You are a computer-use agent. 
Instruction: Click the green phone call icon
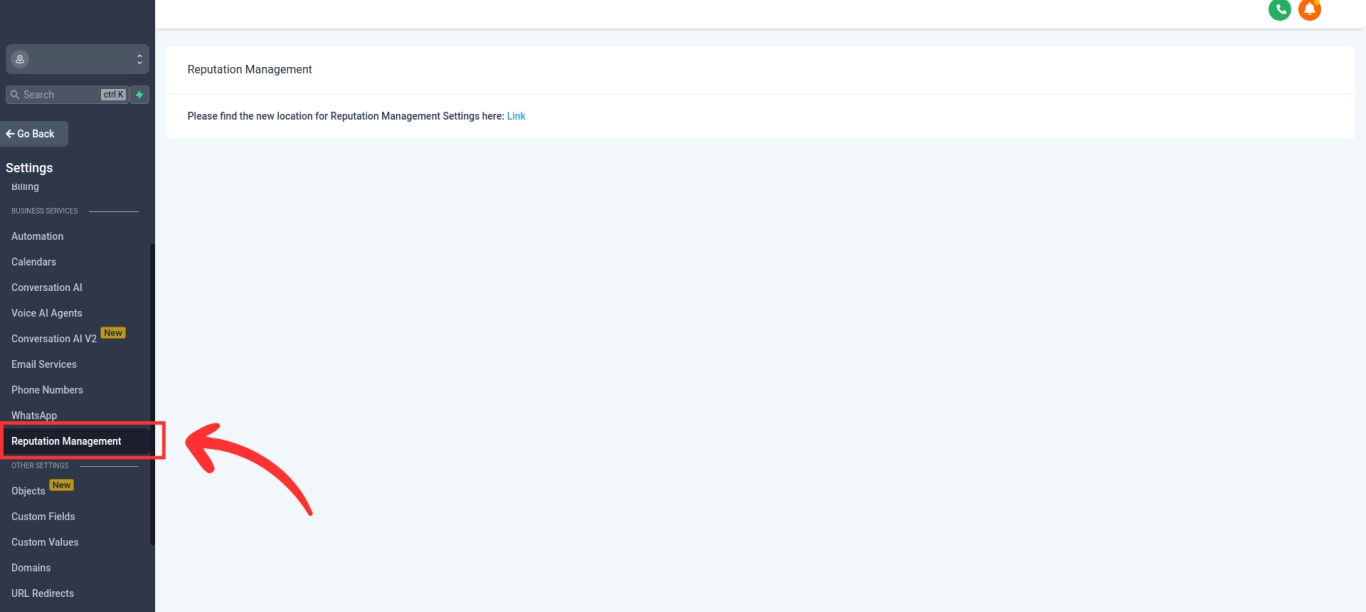[x=1279, y=9]
